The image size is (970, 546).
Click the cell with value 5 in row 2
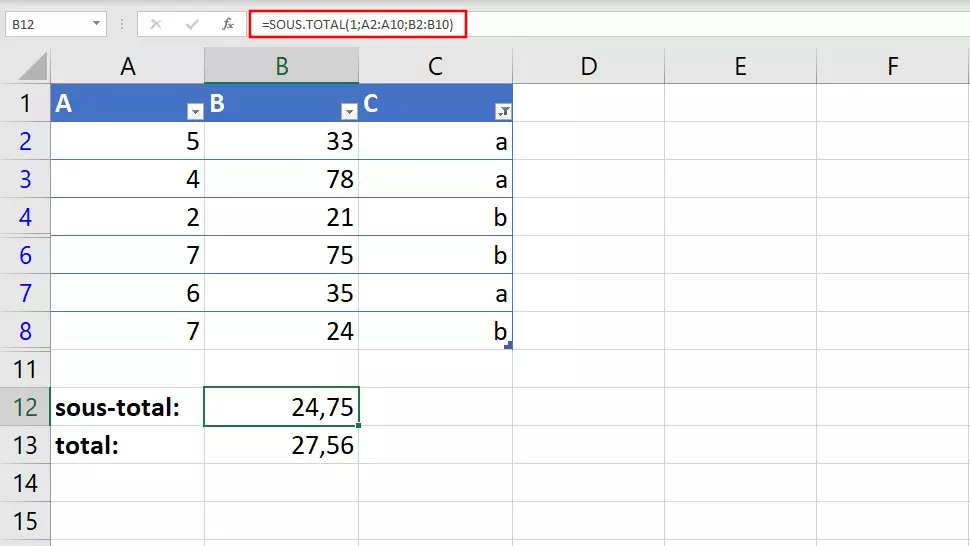[127, 142]
